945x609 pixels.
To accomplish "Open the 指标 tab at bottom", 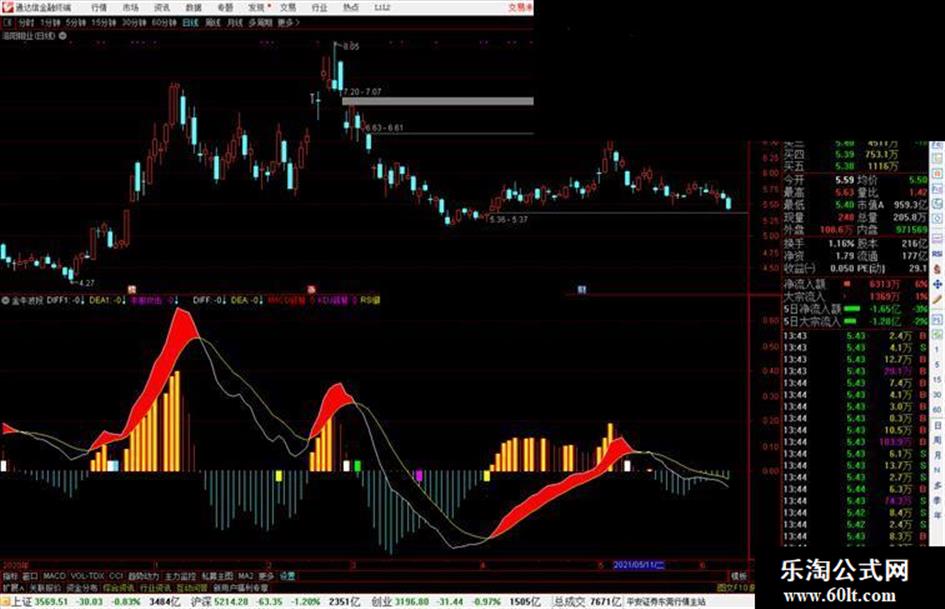I will coord(10,576).
